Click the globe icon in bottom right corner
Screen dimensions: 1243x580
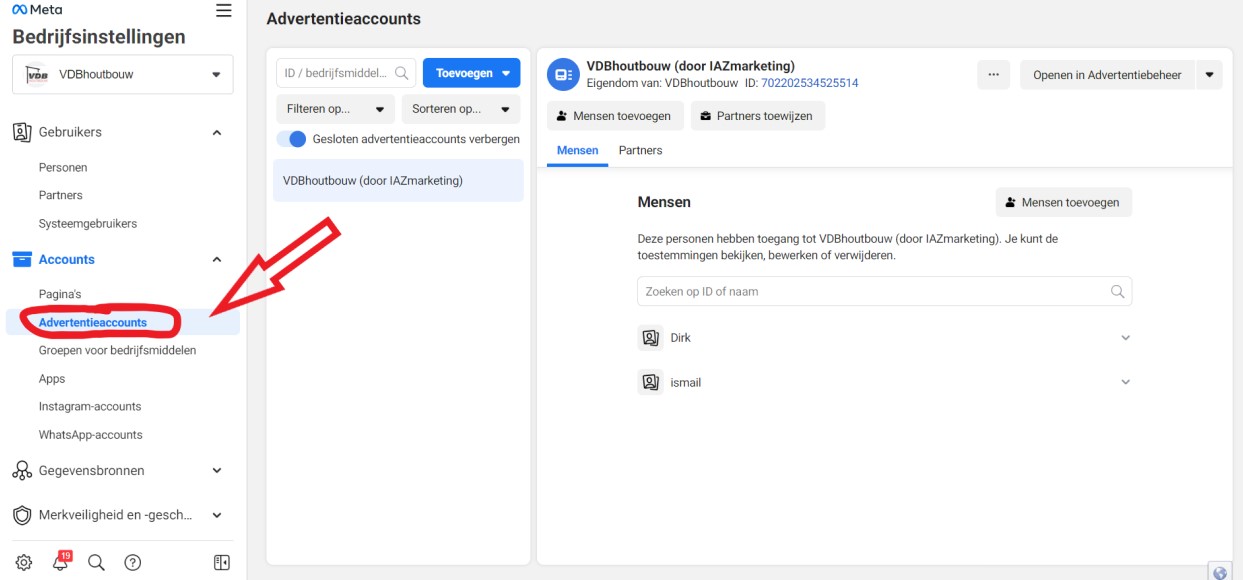point(1220,573)
